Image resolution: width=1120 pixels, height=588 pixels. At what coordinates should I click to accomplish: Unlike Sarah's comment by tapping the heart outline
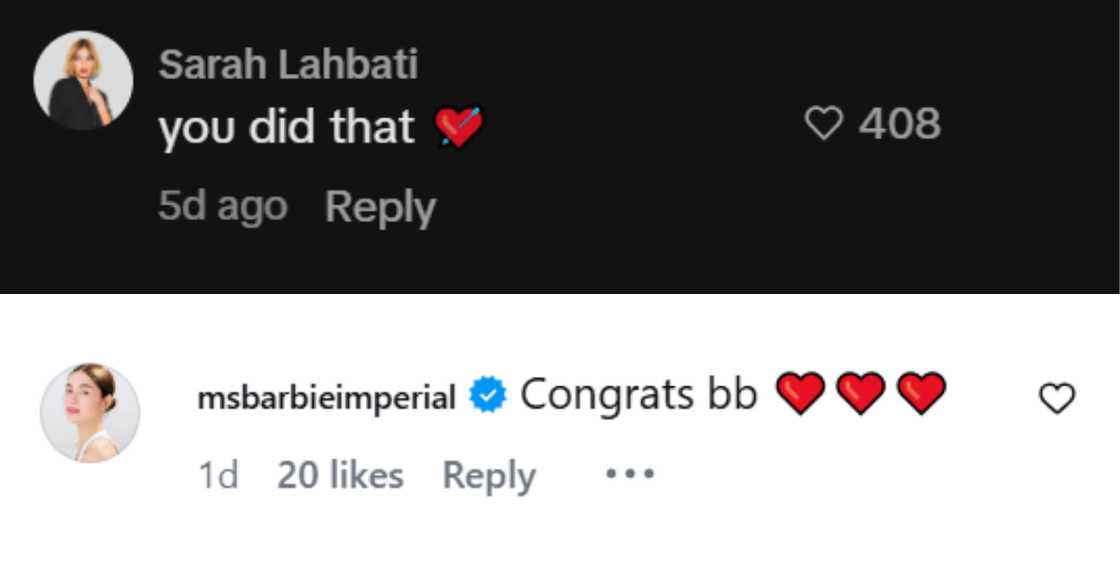824,124
